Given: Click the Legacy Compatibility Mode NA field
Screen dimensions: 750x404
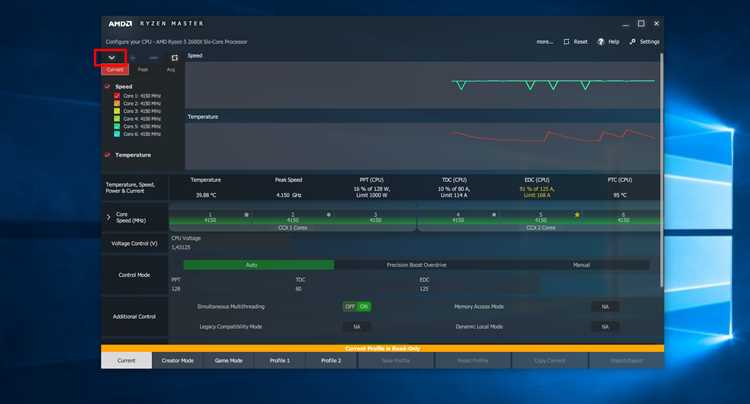Looking at the screenshot, I should coord(357,327).
